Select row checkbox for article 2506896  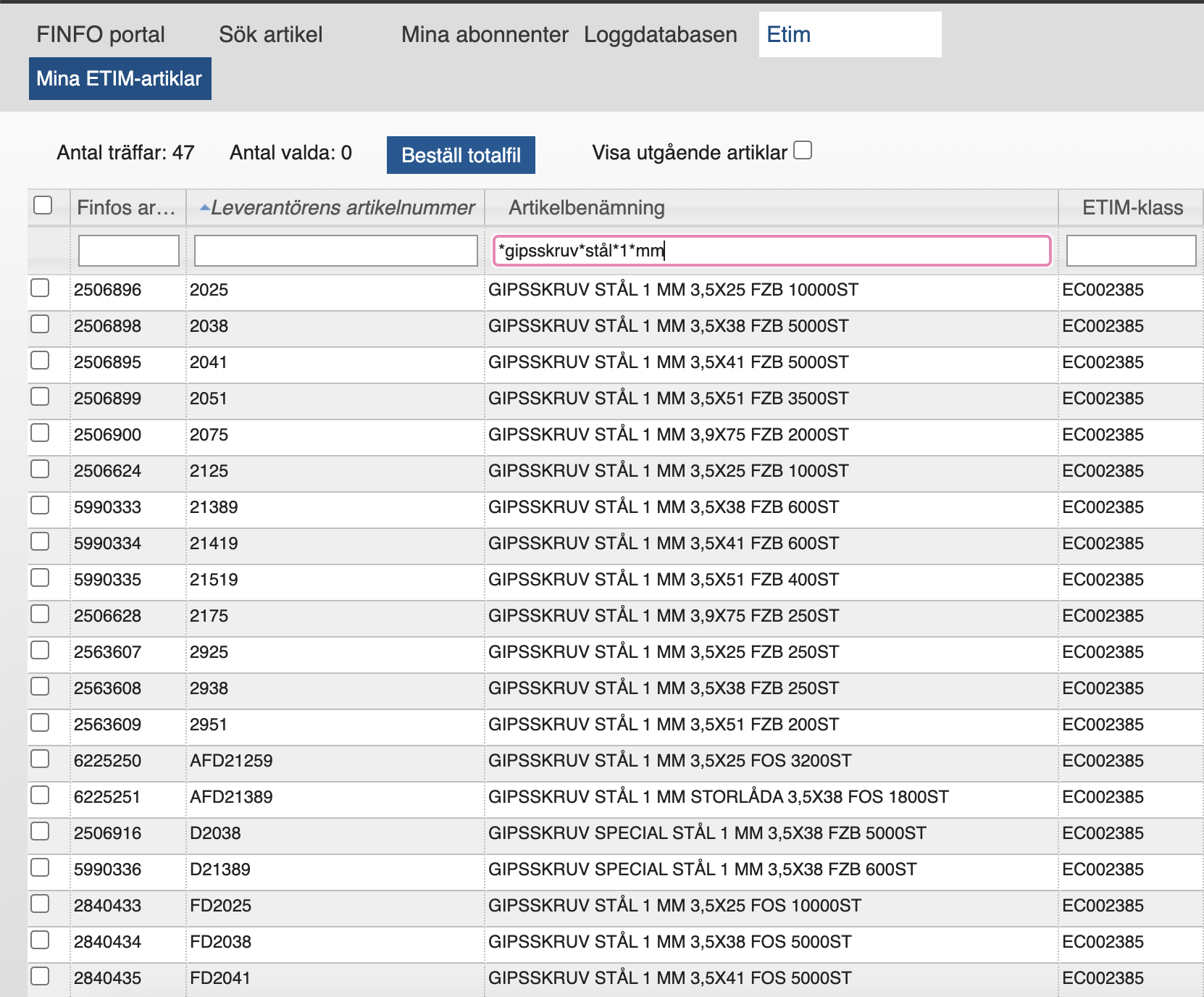(x=41, y=288)
